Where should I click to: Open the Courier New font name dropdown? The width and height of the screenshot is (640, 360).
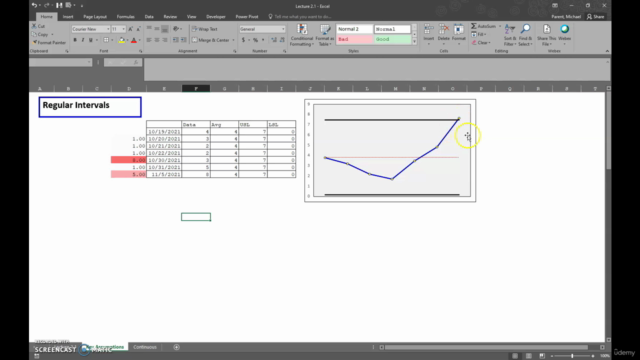[x=108, y=29]
